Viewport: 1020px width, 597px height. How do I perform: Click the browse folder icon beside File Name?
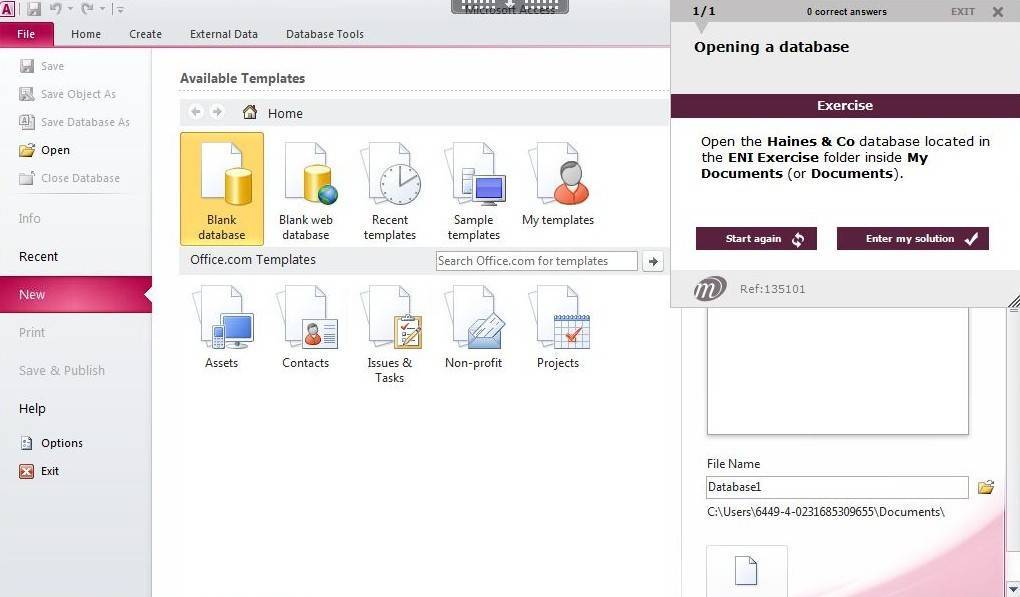(986, 487)
